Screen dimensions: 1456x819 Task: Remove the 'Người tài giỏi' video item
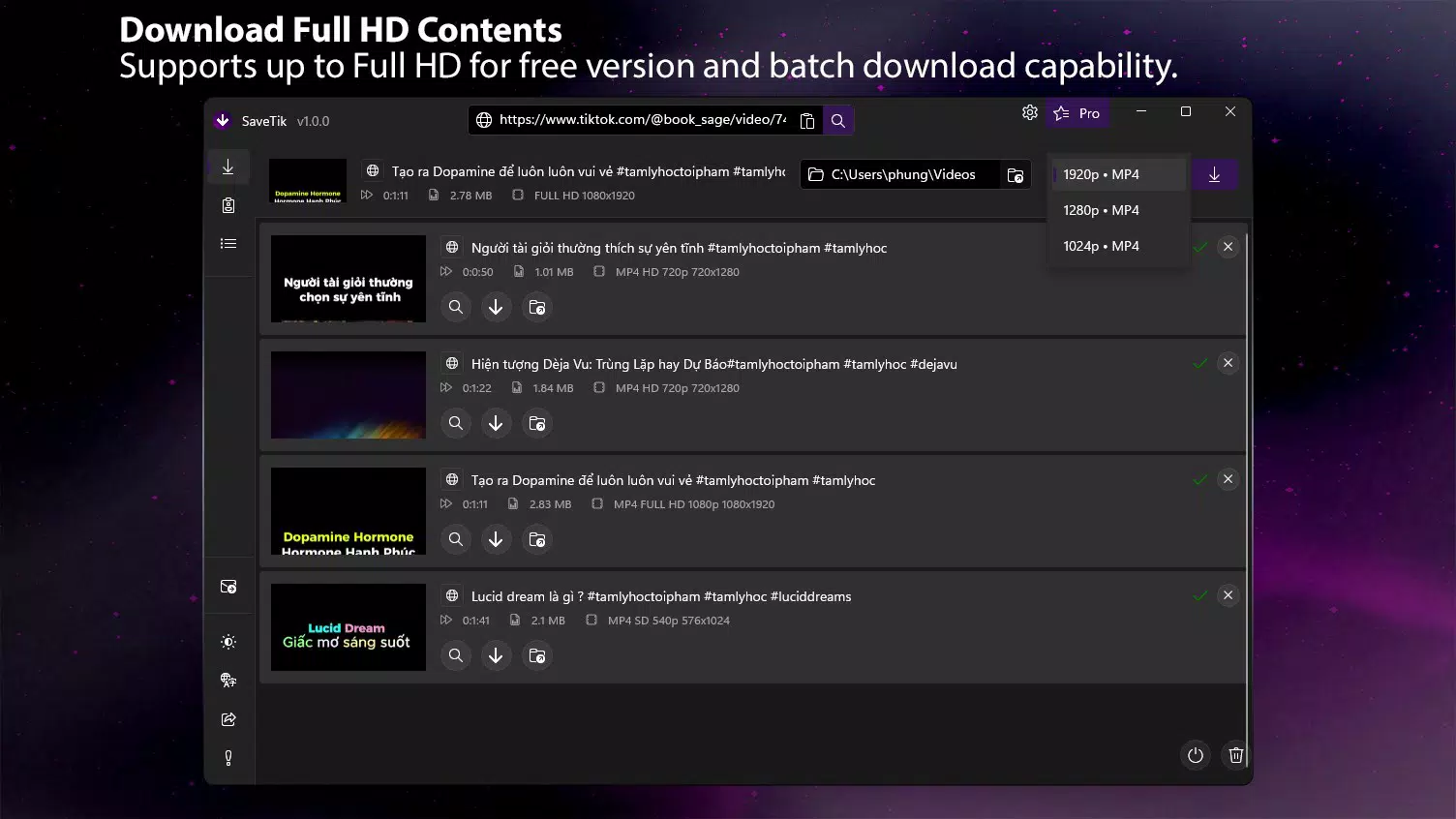tap(1228, 247)
